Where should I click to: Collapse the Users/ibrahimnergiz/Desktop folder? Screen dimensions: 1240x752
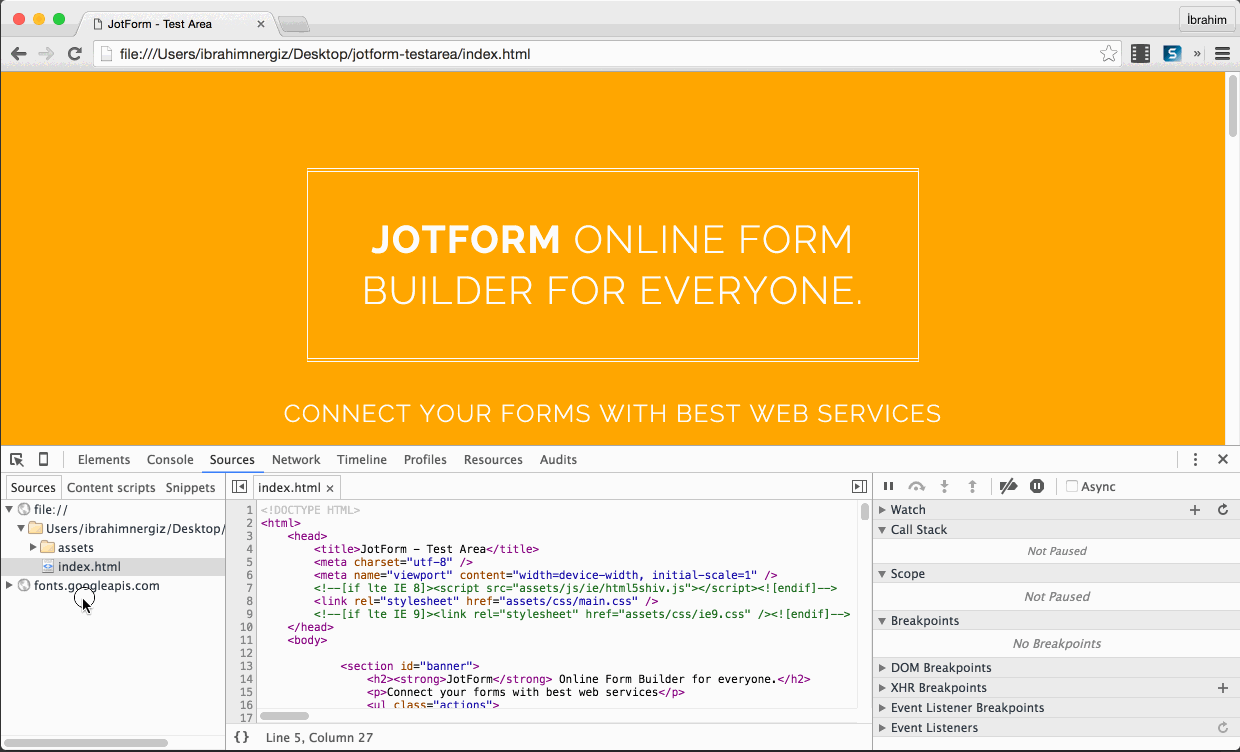click(x=21, y=528)
